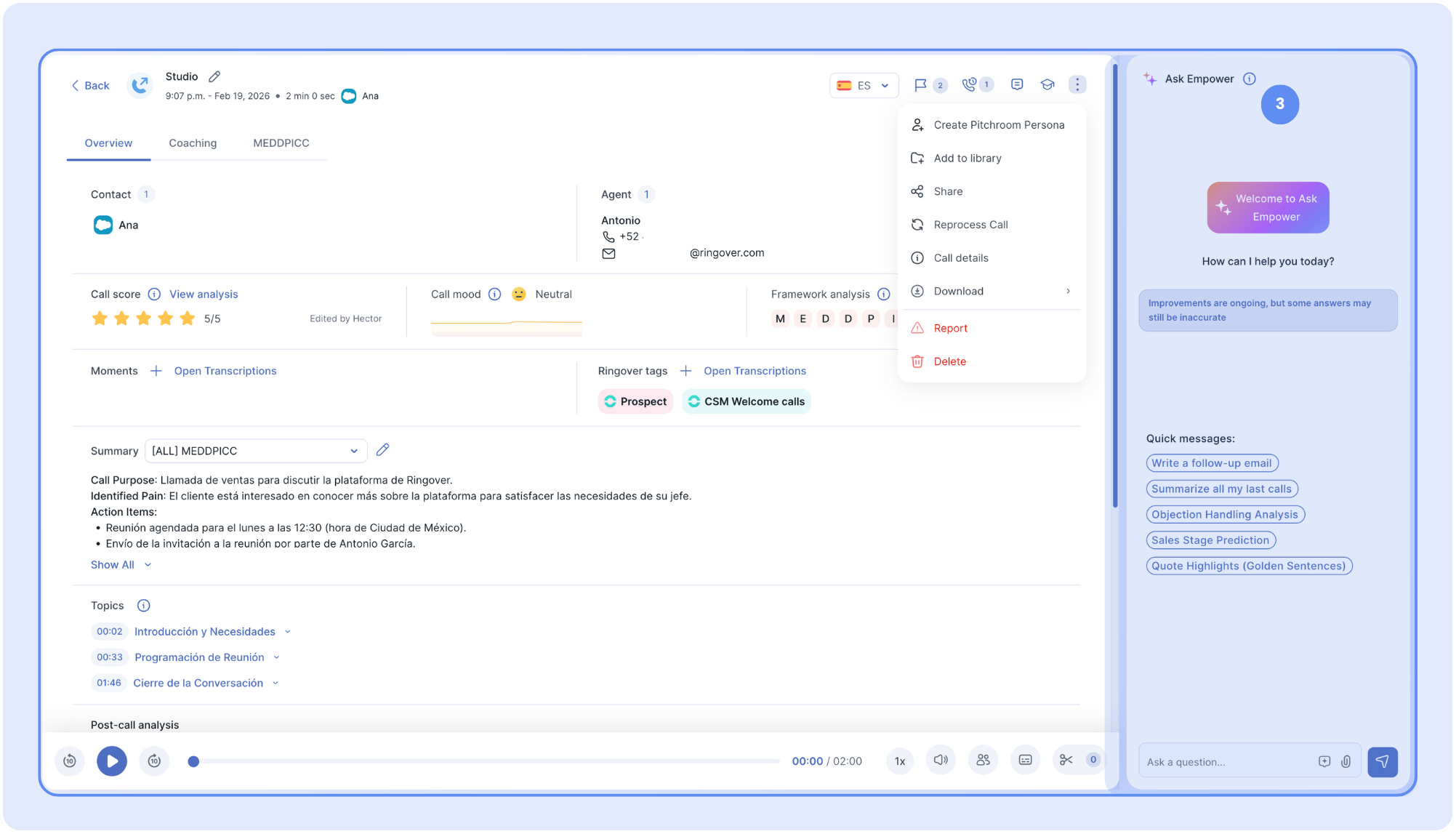Select Reprocess Call from the menu
The image size is (1456, 834).
click(970, 225)
